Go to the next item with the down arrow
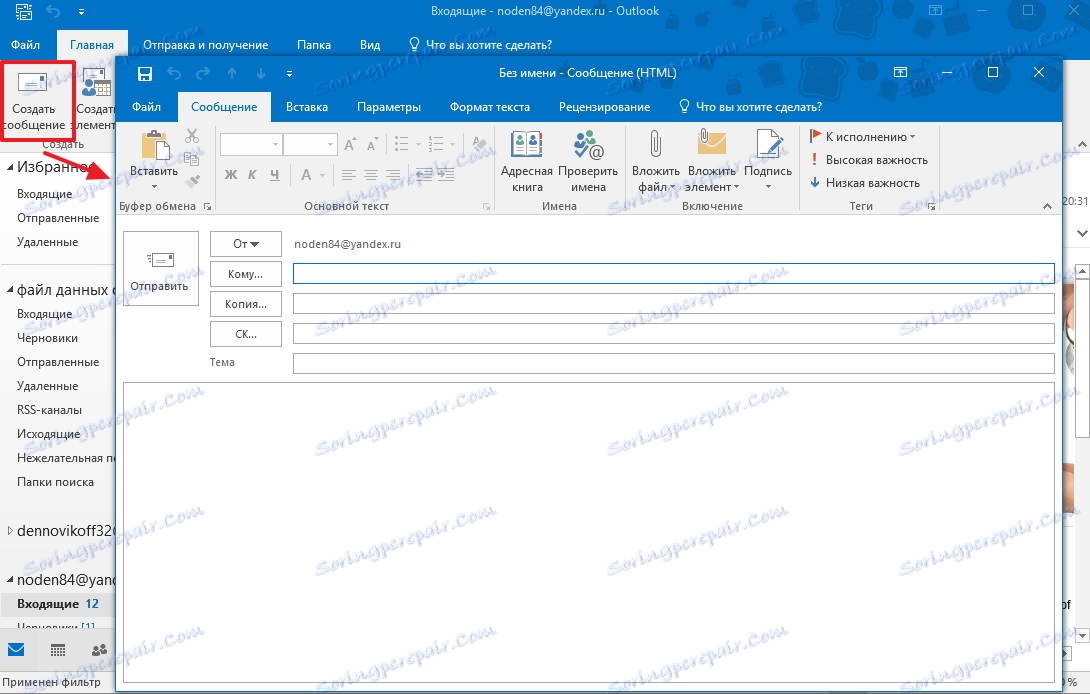This screenshot has height=694, width=1090. tap(261, 74)
